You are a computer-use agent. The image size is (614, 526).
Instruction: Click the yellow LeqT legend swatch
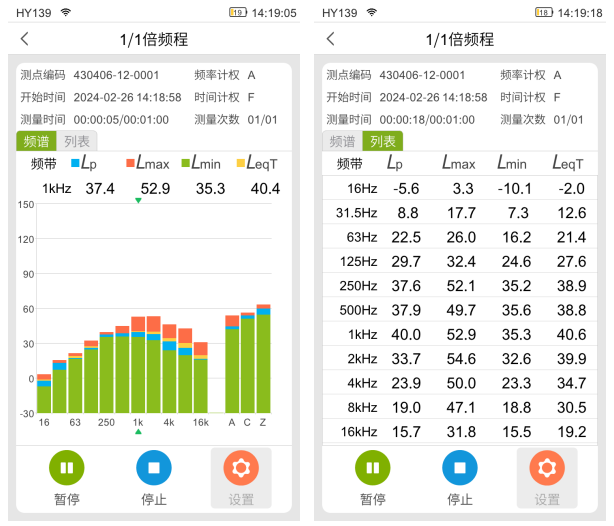(240, 162)
